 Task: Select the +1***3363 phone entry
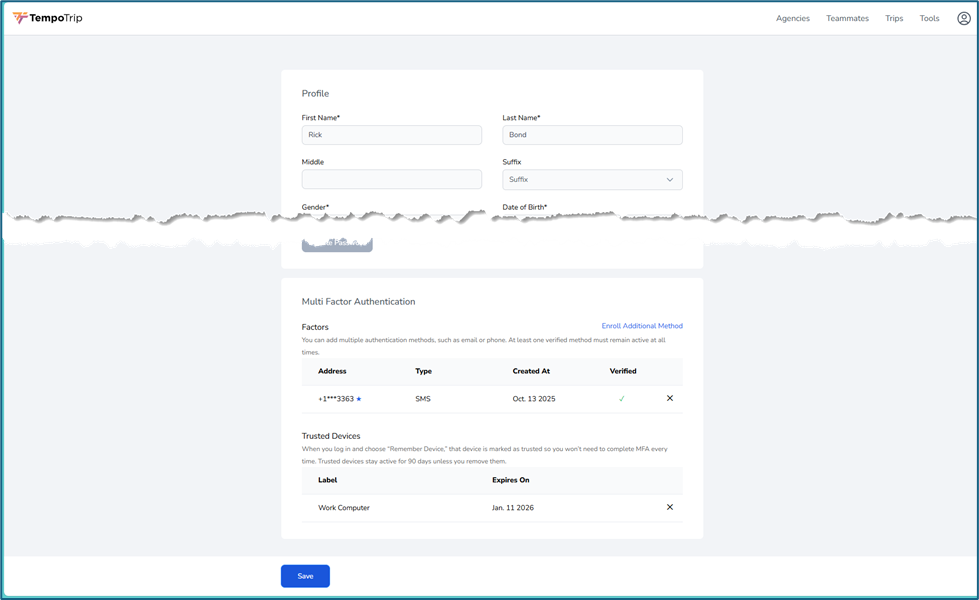pos(335,399)
